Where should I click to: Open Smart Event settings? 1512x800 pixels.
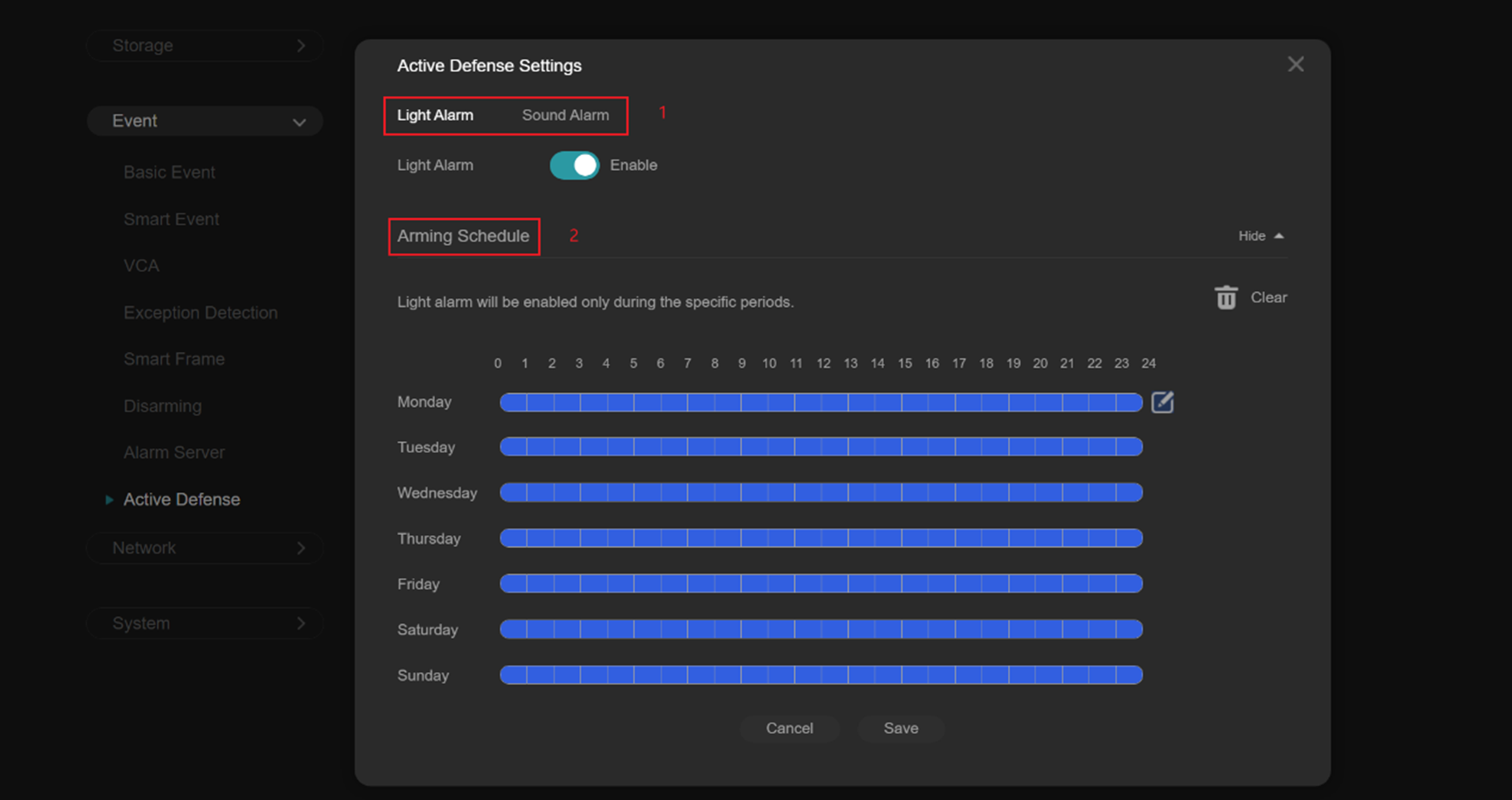172,219
